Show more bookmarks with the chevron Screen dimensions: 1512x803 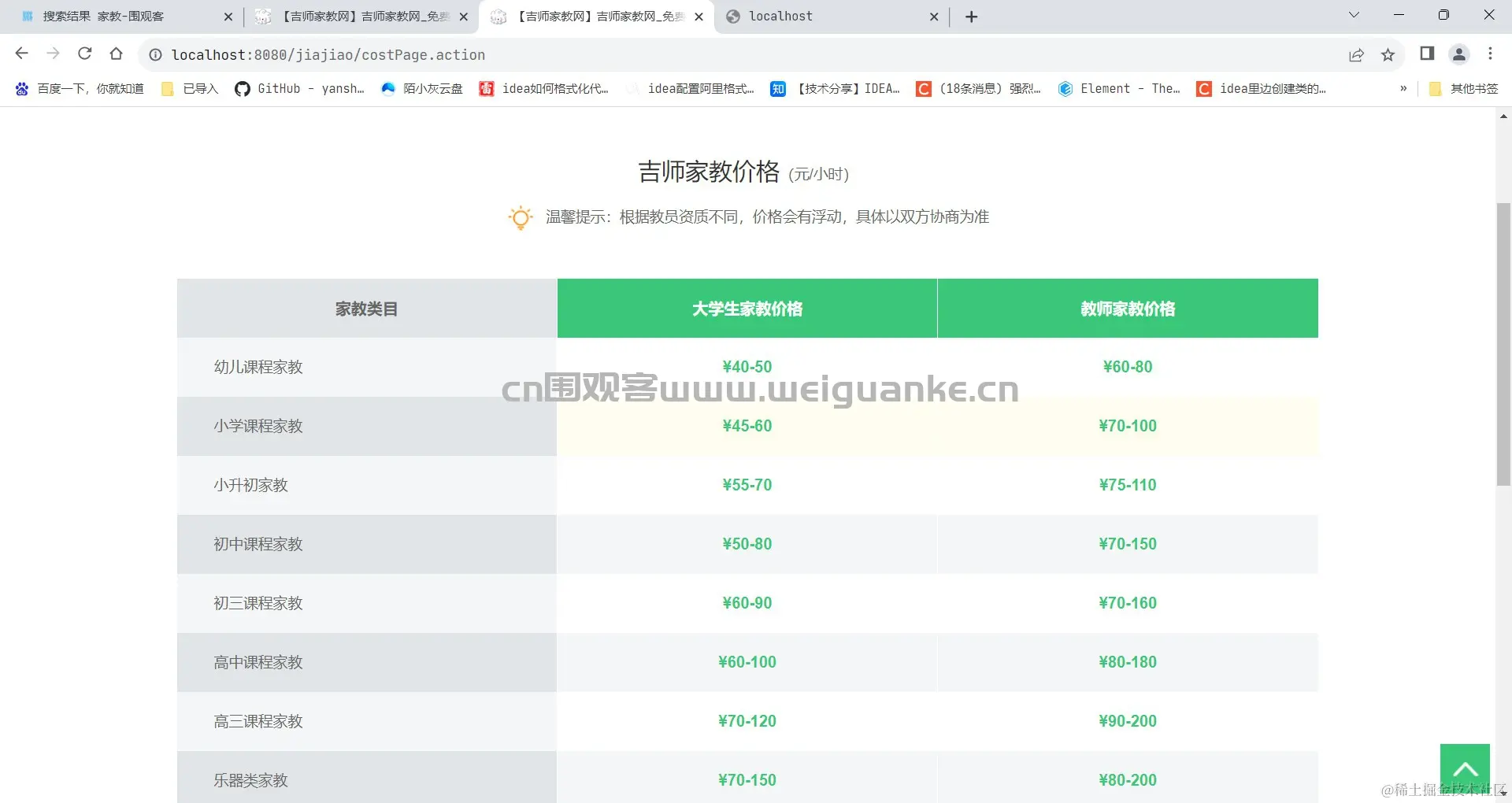point(1403,88)
